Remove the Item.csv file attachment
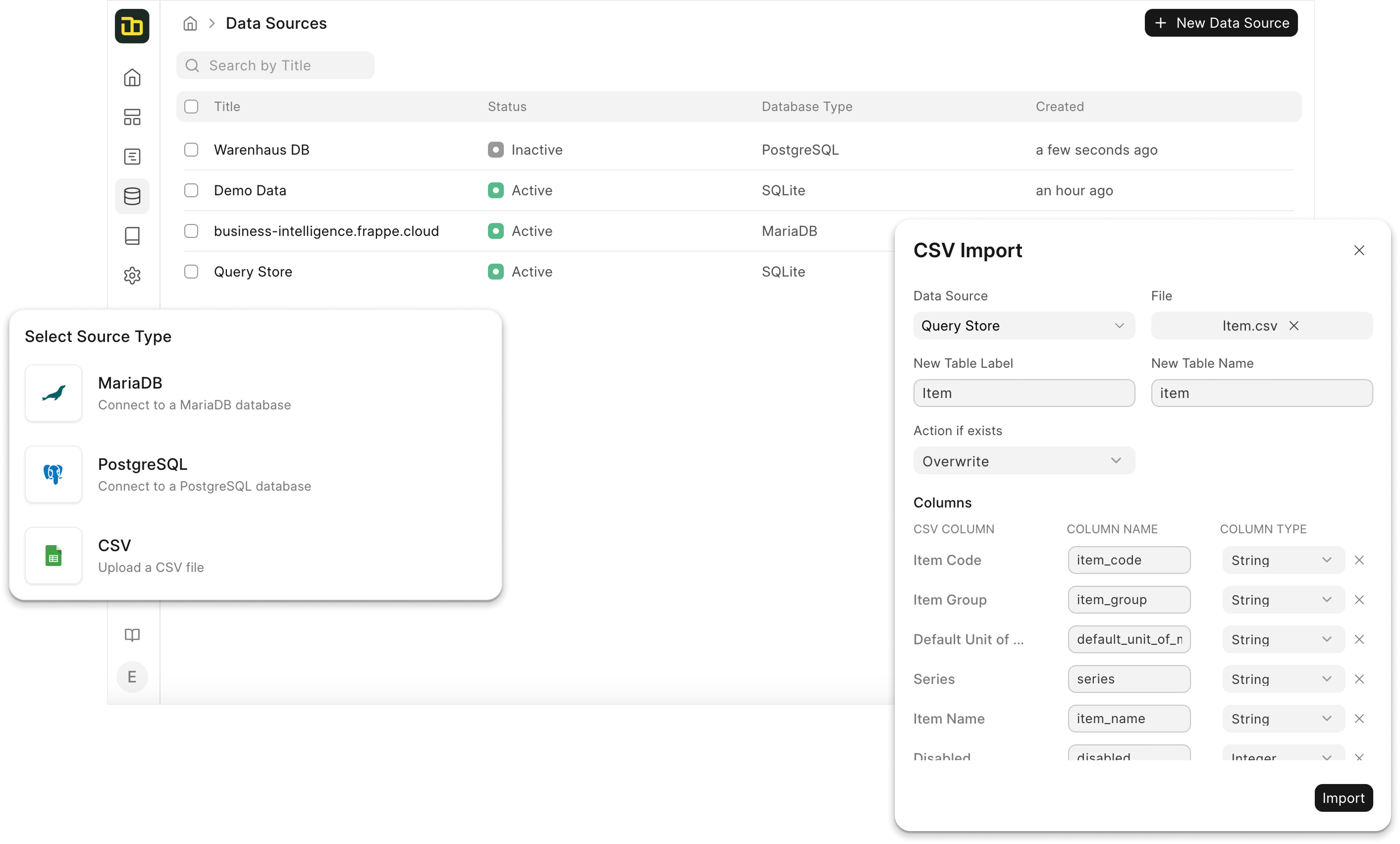1400x844 pixels. (1294, 326)
